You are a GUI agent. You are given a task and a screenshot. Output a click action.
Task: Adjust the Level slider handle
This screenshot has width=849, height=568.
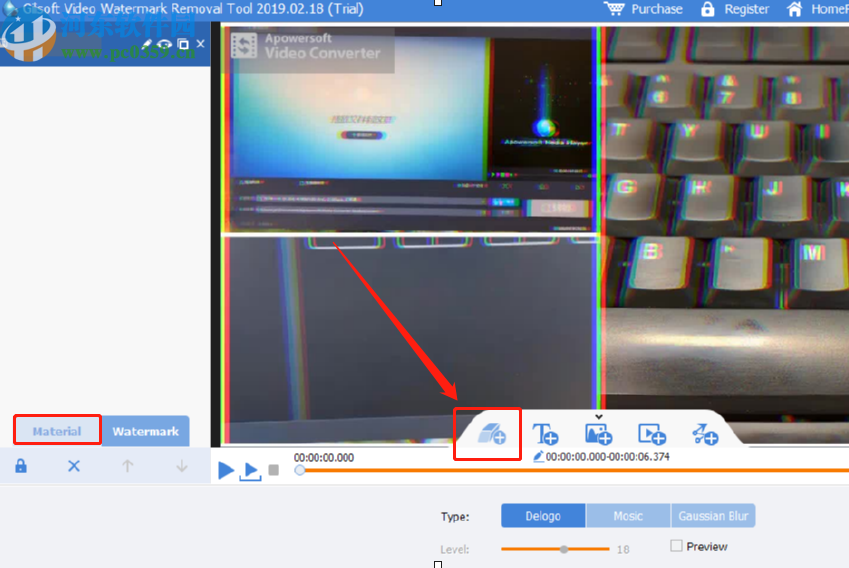pyautogui.click(x=564, y=549)
